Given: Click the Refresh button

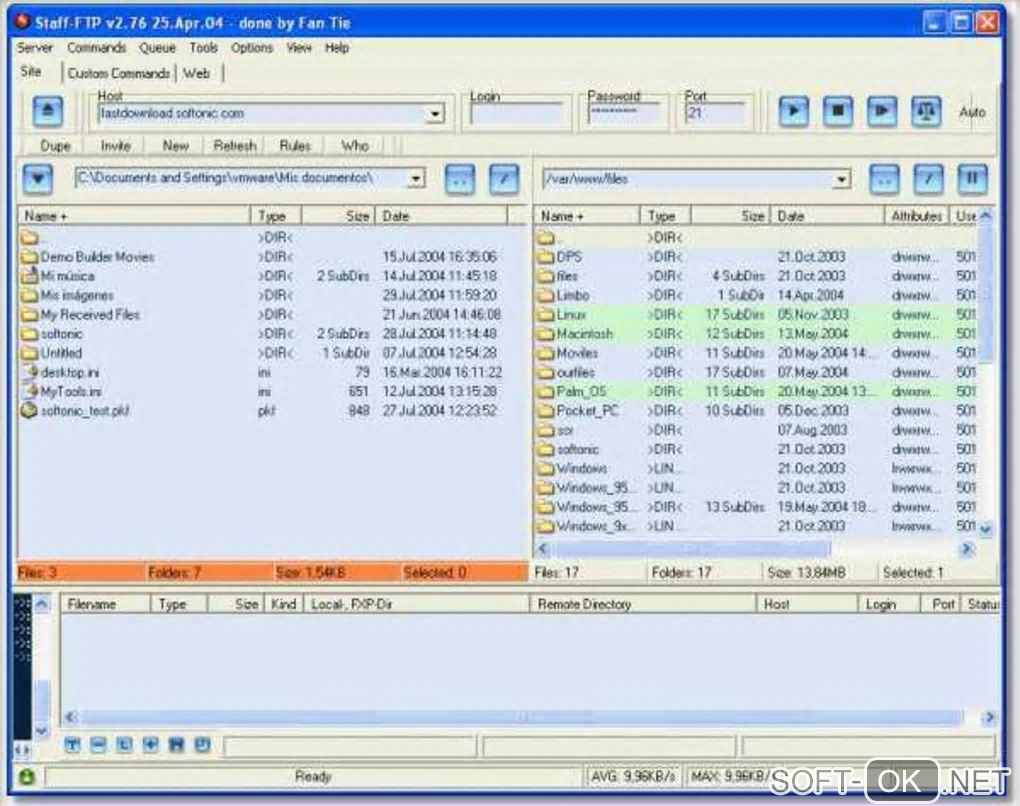Looking at the screenshot, I should coord(235,146).
